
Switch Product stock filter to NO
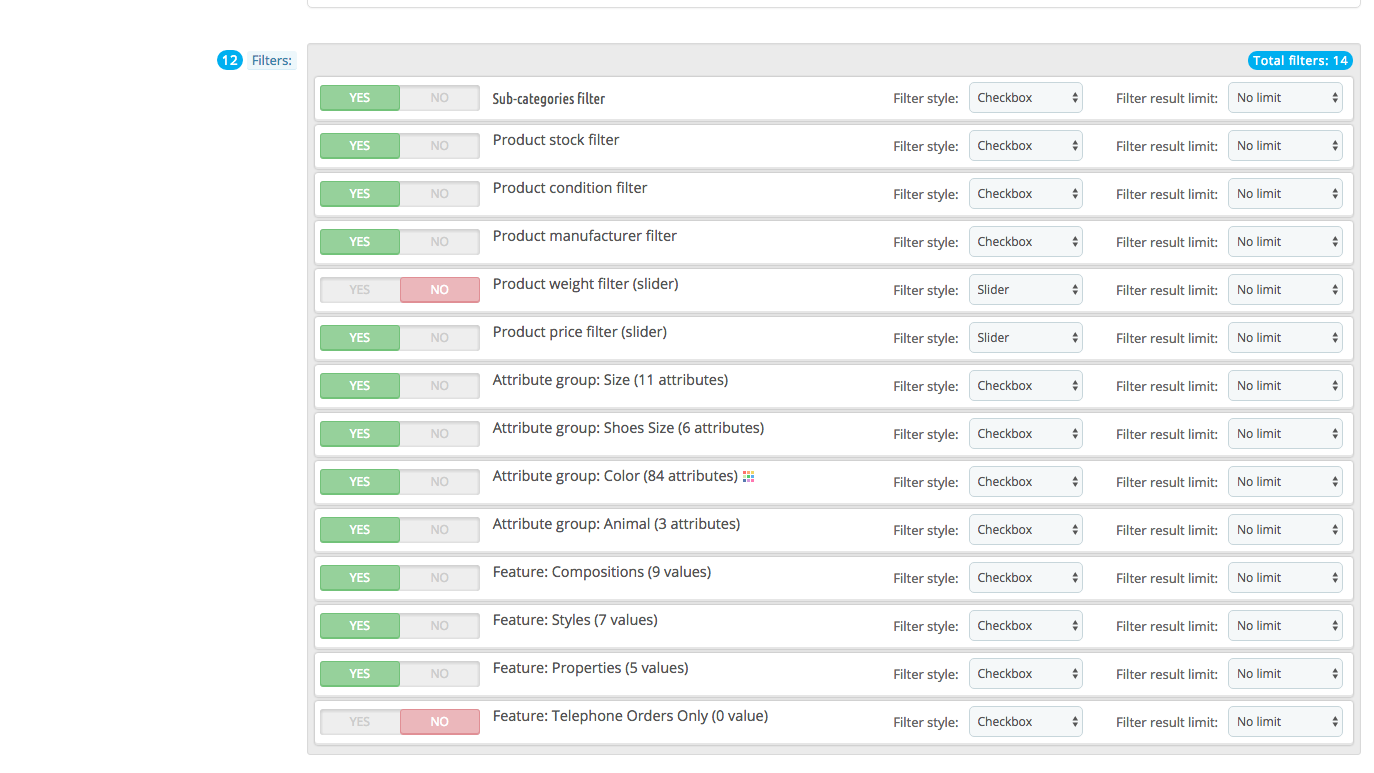click(x=440, y=146)
